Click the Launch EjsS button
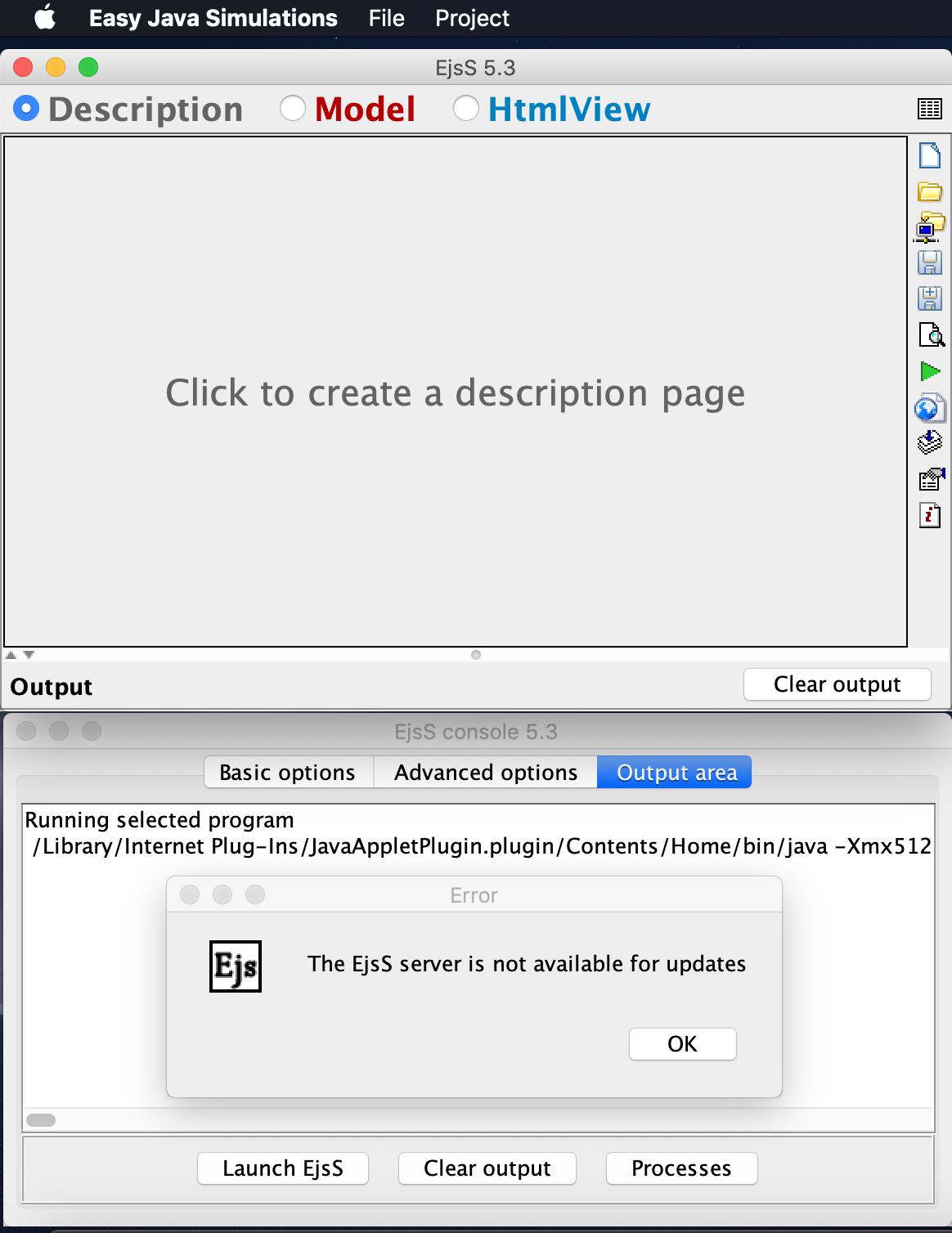 [x=283, y=1168]
